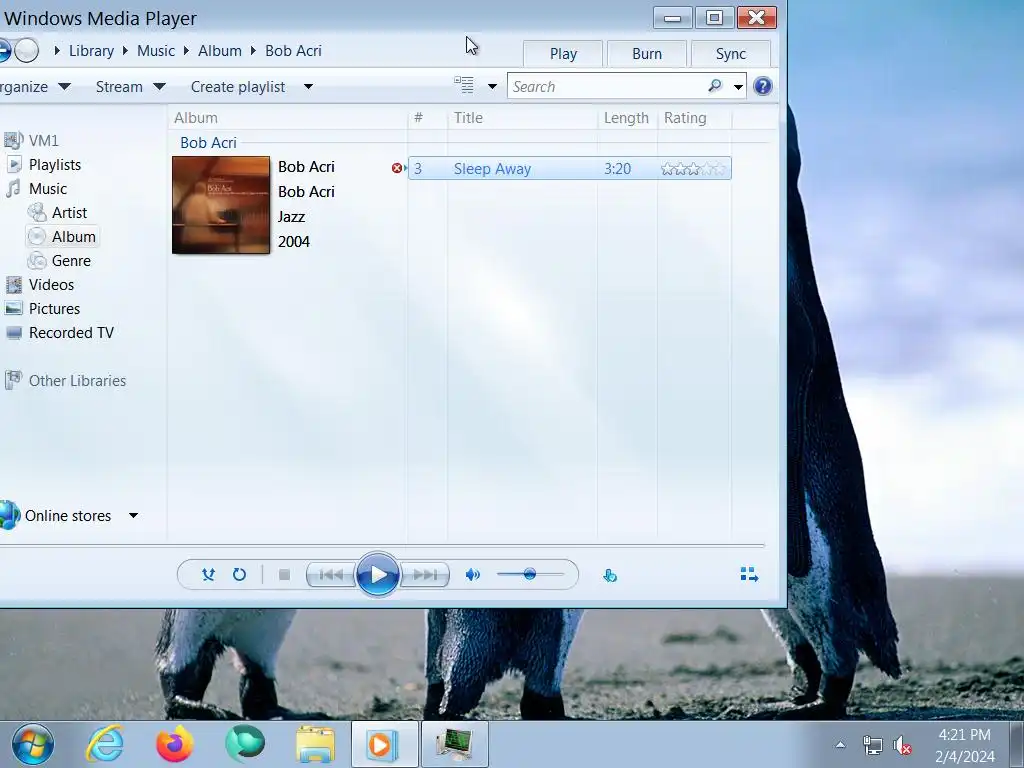The width and height of the screenshot is (1024, 768).
Task: Turn shuffle on in playback controls
Action: click(208, 575)
